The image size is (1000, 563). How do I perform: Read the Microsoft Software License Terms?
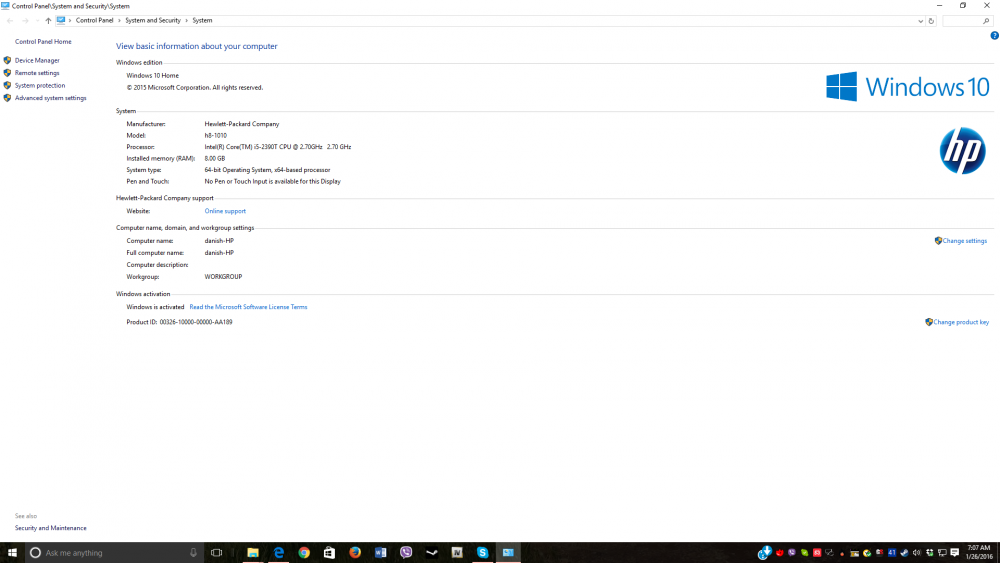pos(248,307)
